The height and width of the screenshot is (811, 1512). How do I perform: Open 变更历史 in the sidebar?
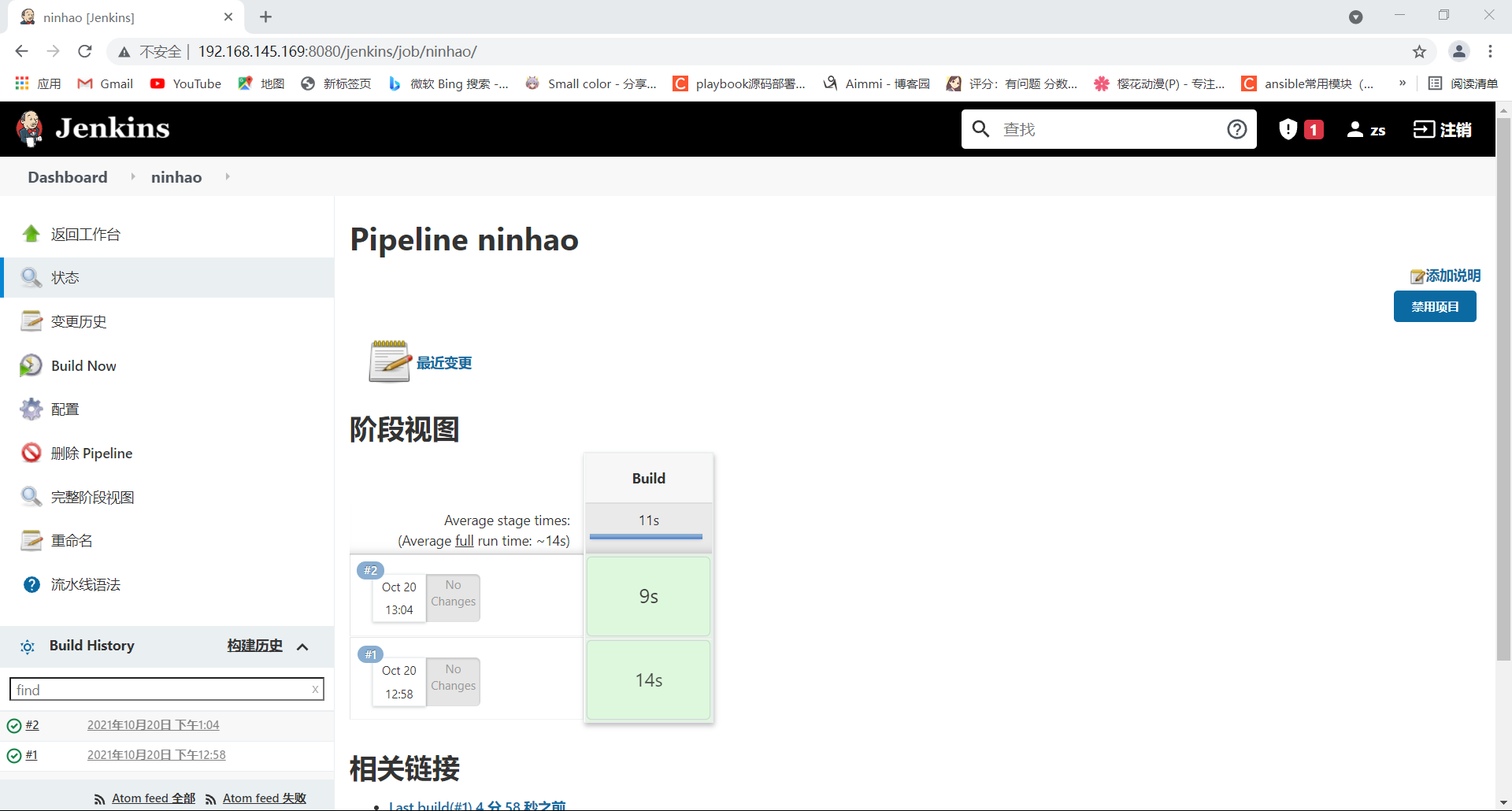pos(79,321)
